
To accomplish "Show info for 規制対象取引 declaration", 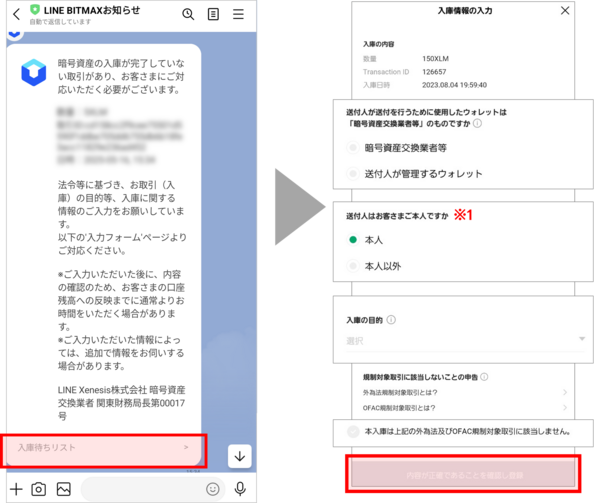I will 484,377.
